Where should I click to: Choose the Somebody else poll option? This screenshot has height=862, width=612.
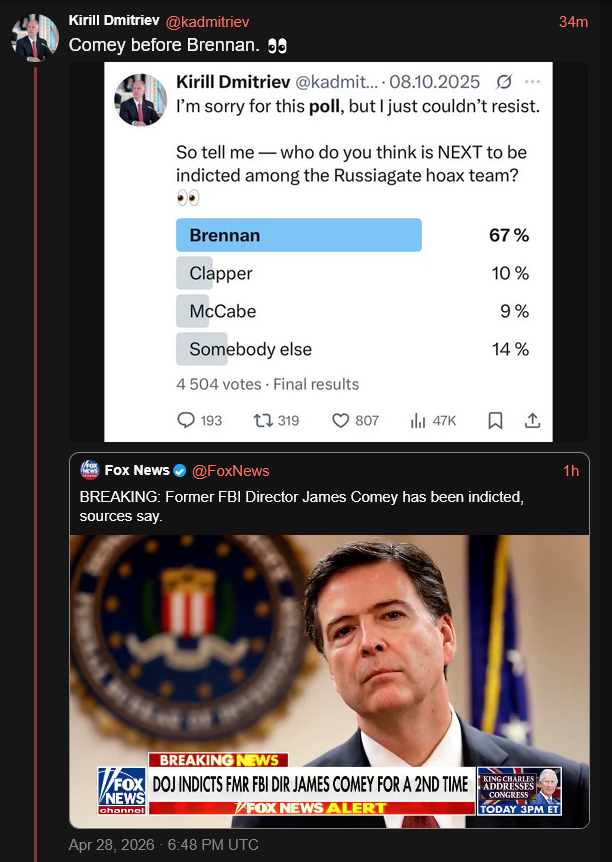250,349
